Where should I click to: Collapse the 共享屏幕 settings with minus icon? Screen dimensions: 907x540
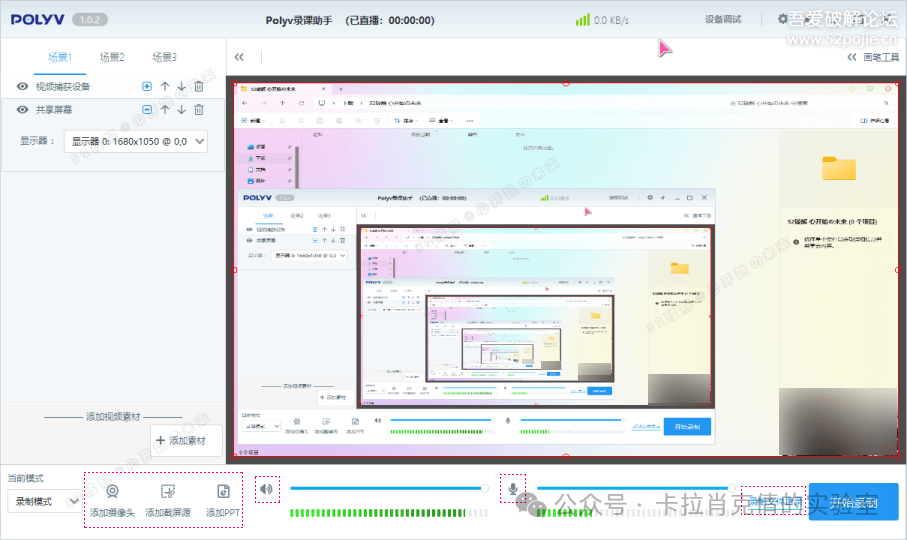147,110
